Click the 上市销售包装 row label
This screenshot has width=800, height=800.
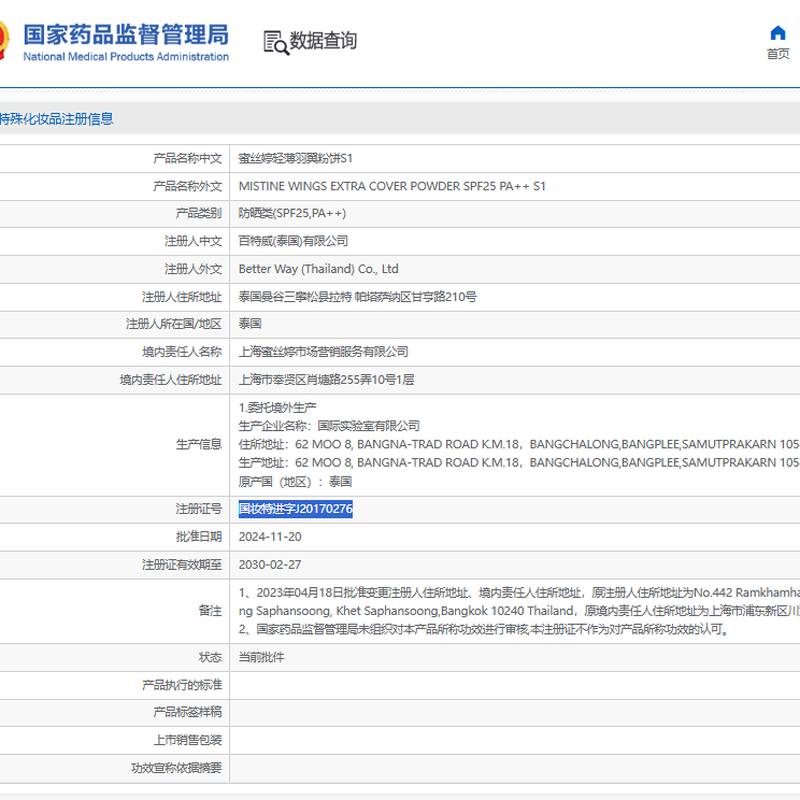[187, 740]
